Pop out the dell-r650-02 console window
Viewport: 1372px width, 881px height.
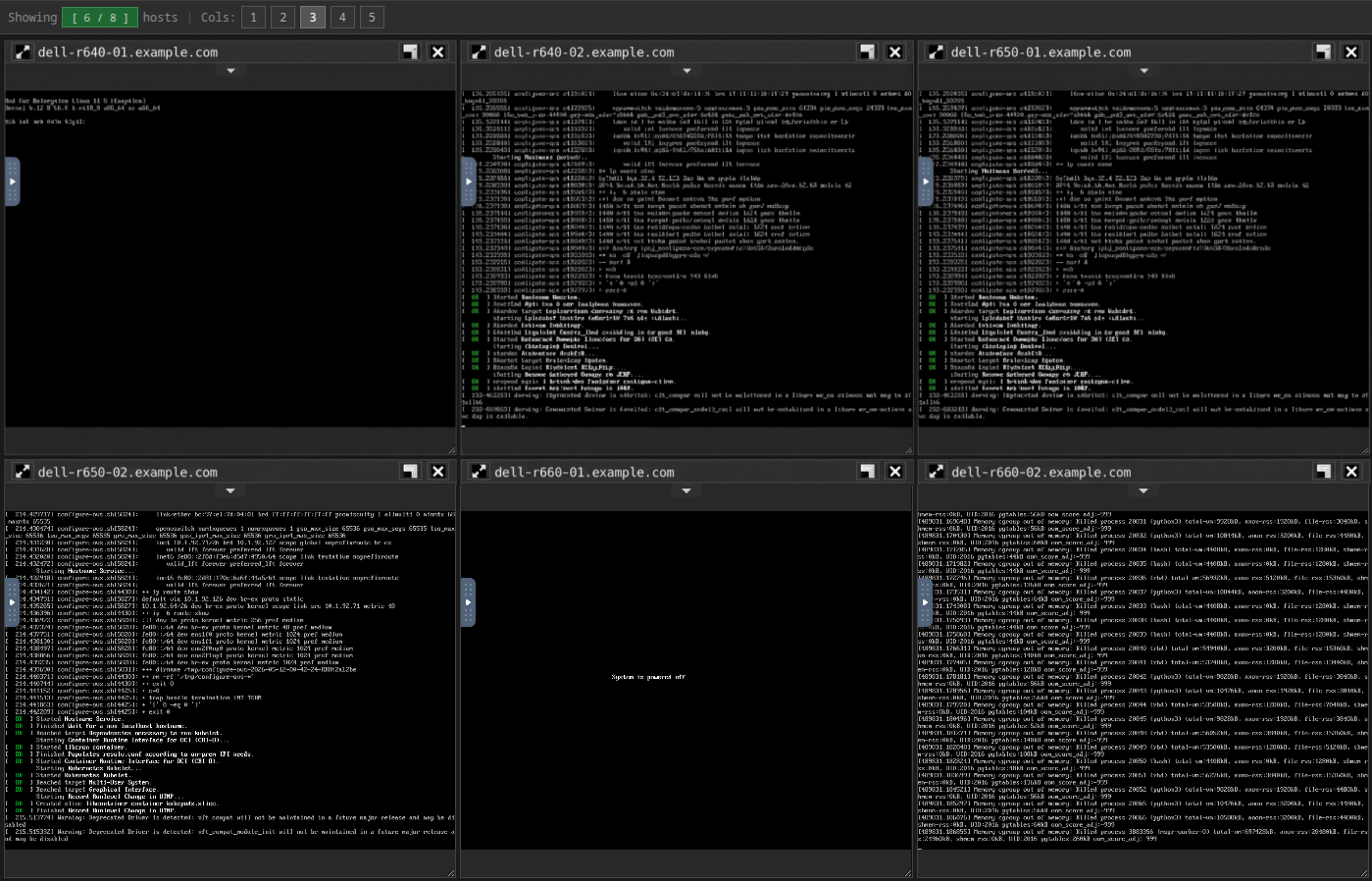point(410,472)
